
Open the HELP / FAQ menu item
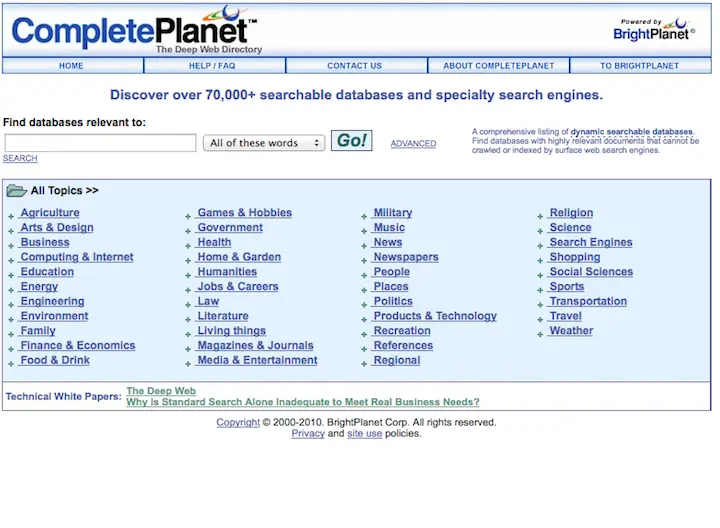tap(212, 66)
